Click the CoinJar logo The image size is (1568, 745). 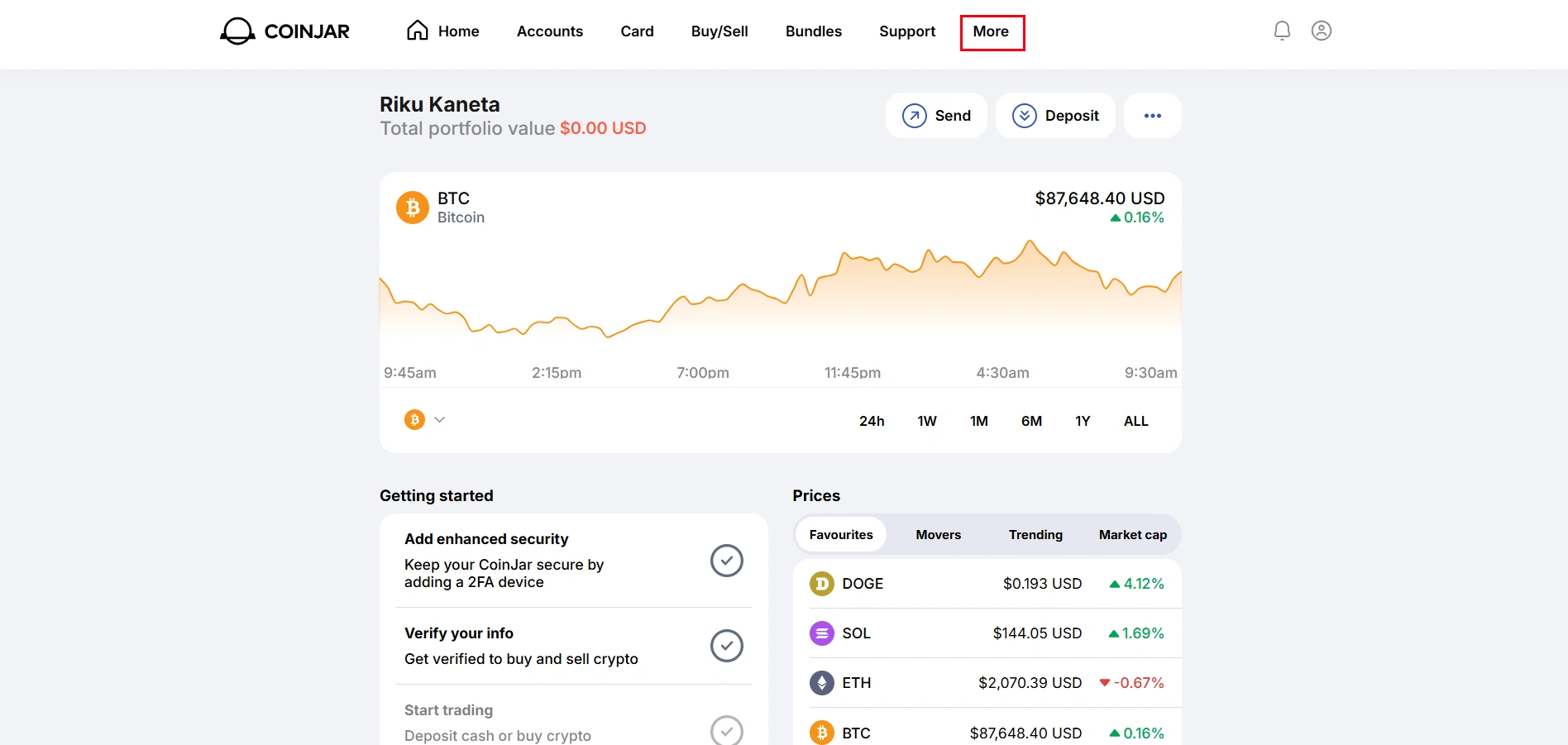284,31
